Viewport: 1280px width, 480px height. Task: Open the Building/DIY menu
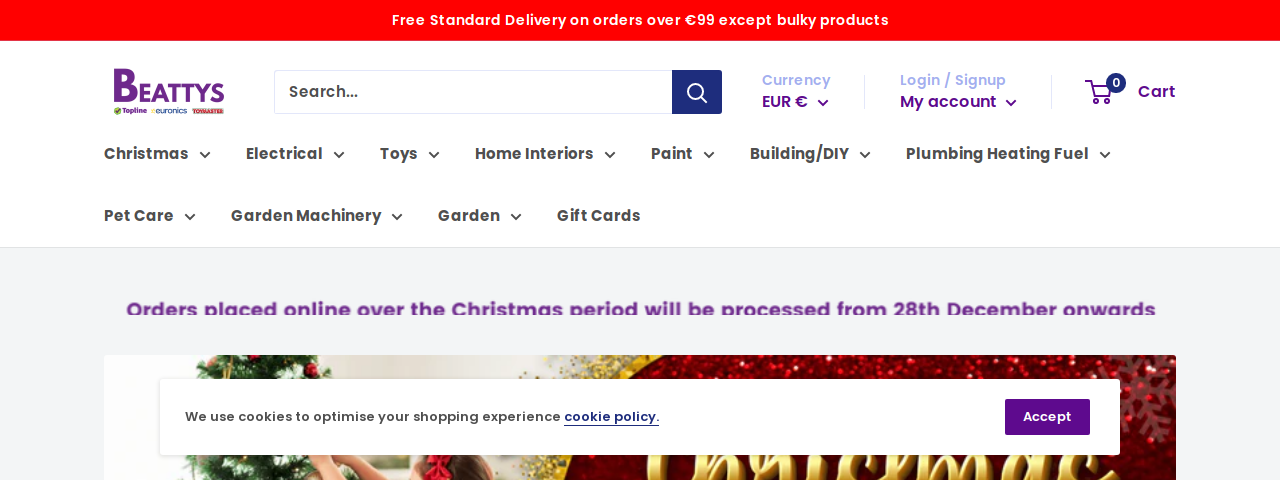pyautogui.click(x=810, y=154)
